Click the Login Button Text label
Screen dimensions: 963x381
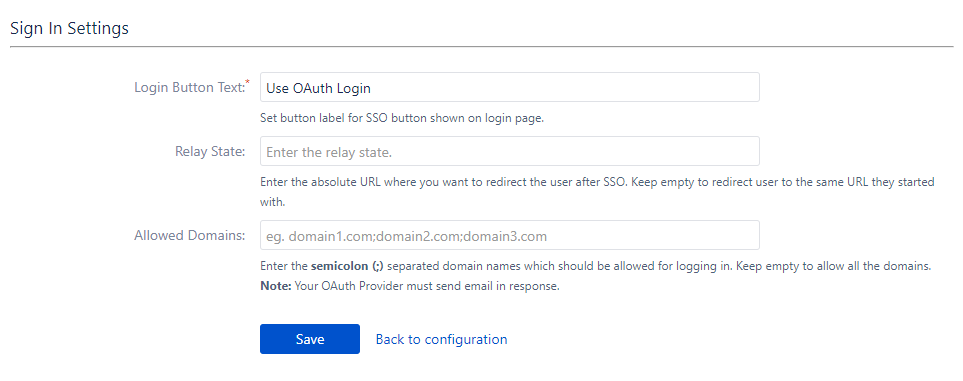click(x=189, y=87)
